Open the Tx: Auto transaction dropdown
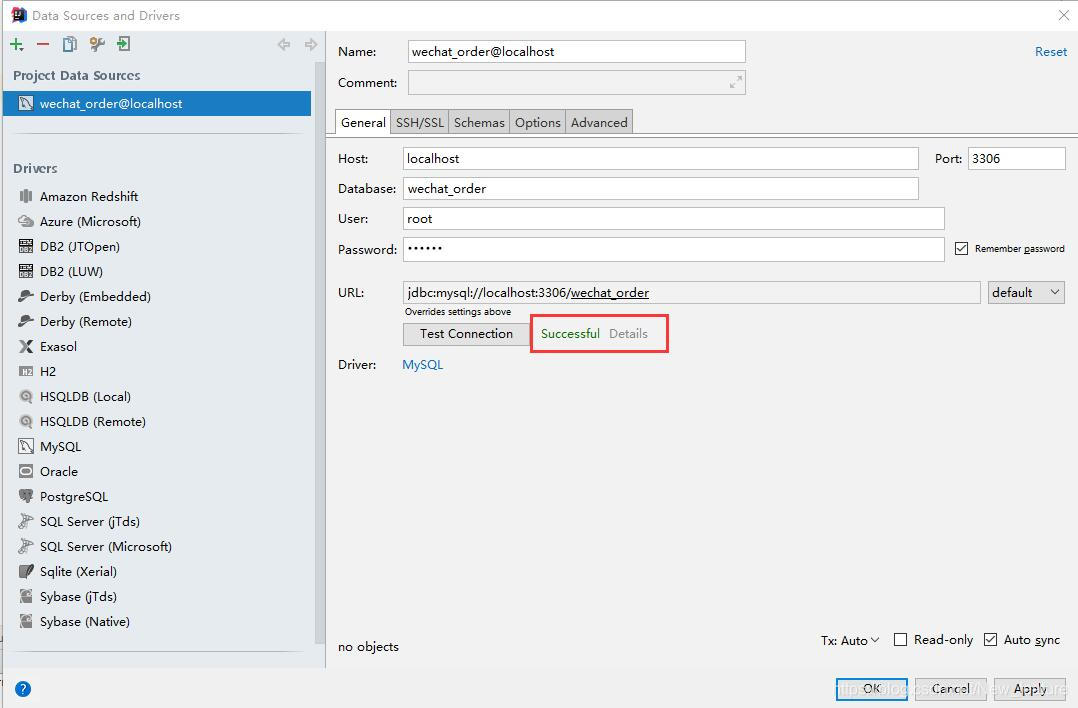This screenshot has height=708, width=1078. [850, 640]
